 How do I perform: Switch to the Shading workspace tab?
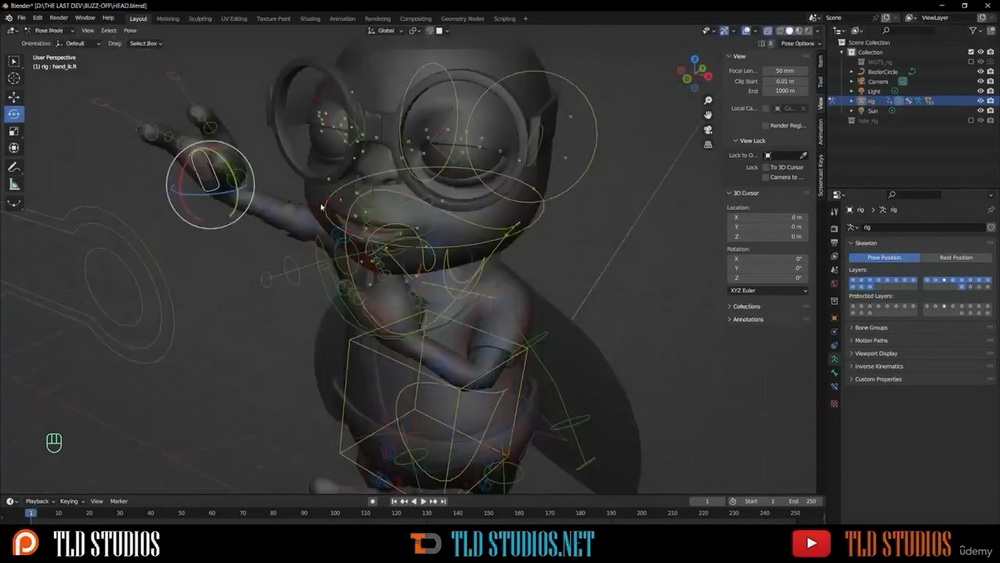[x=310, y=18]
